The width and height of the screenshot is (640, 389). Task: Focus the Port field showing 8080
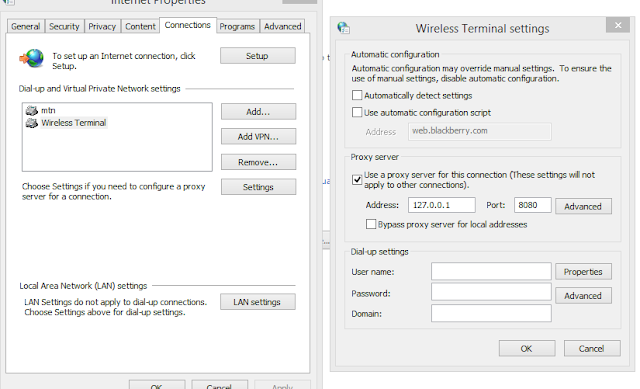[x=533, y=205]
